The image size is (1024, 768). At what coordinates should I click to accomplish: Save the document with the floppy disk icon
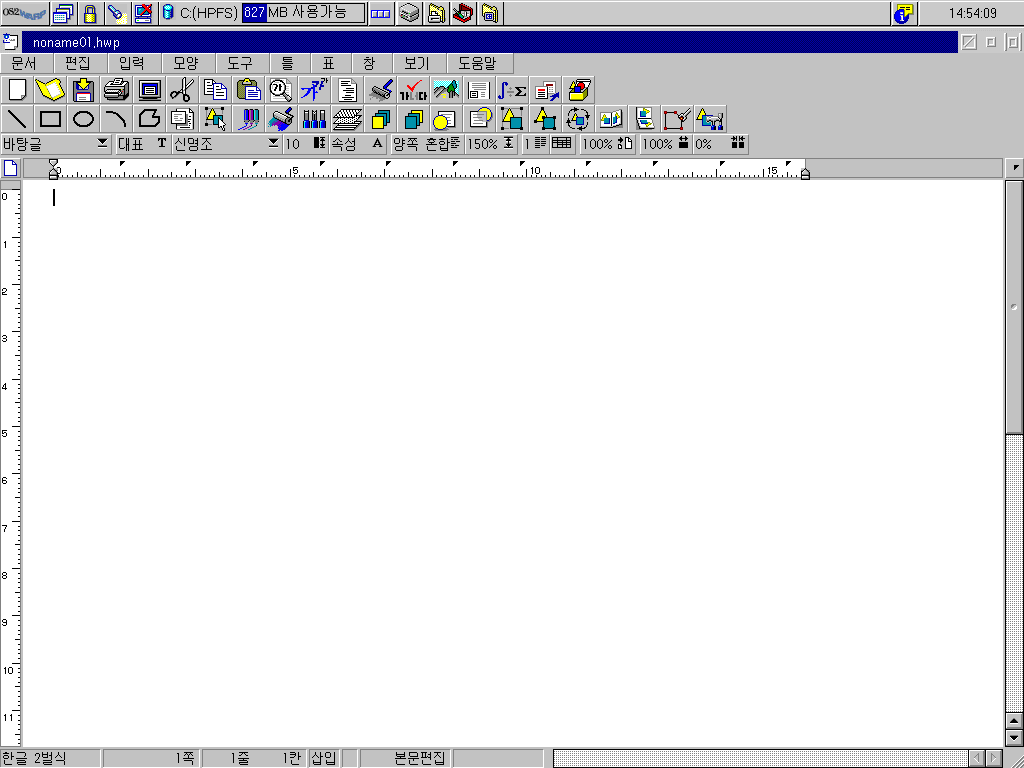tap(84, 90)
